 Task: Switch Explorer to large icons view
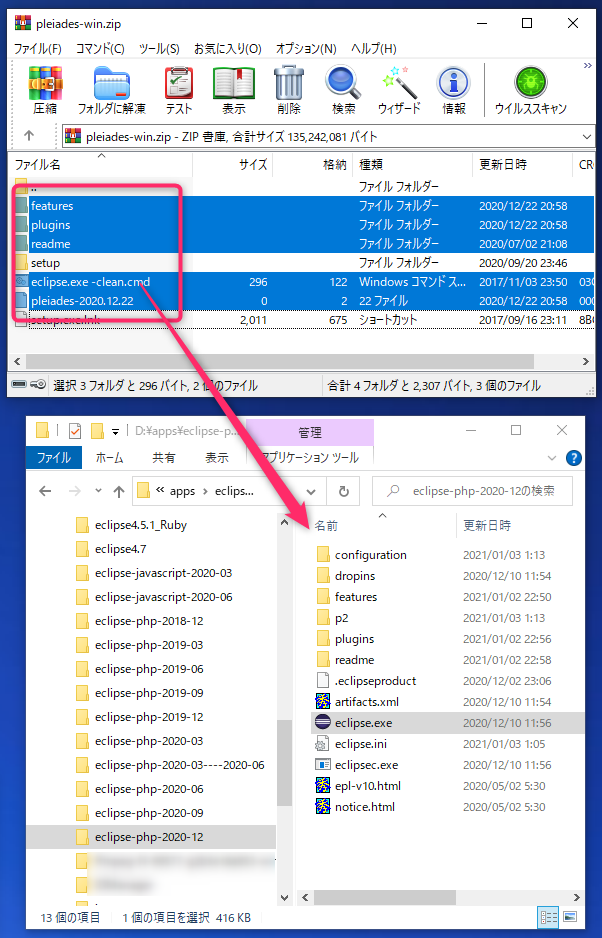[x=570, y=917]
